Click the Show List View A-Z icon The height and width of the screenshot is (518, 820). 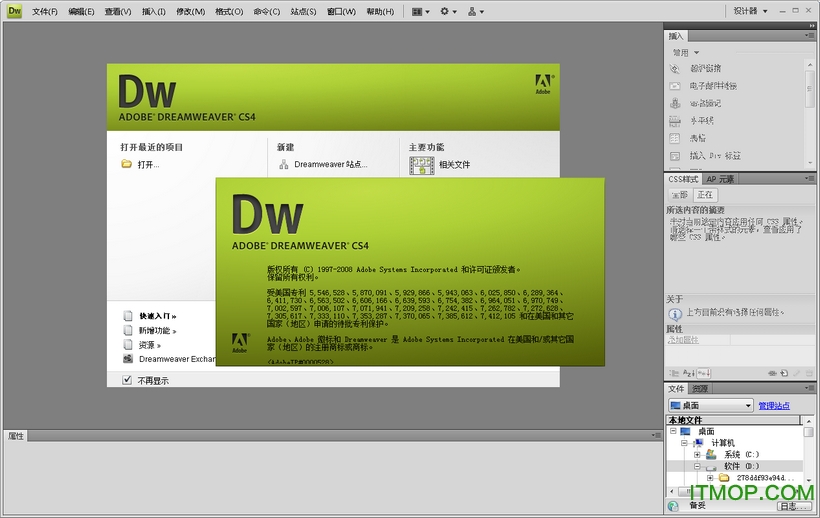tap(689, 373)
